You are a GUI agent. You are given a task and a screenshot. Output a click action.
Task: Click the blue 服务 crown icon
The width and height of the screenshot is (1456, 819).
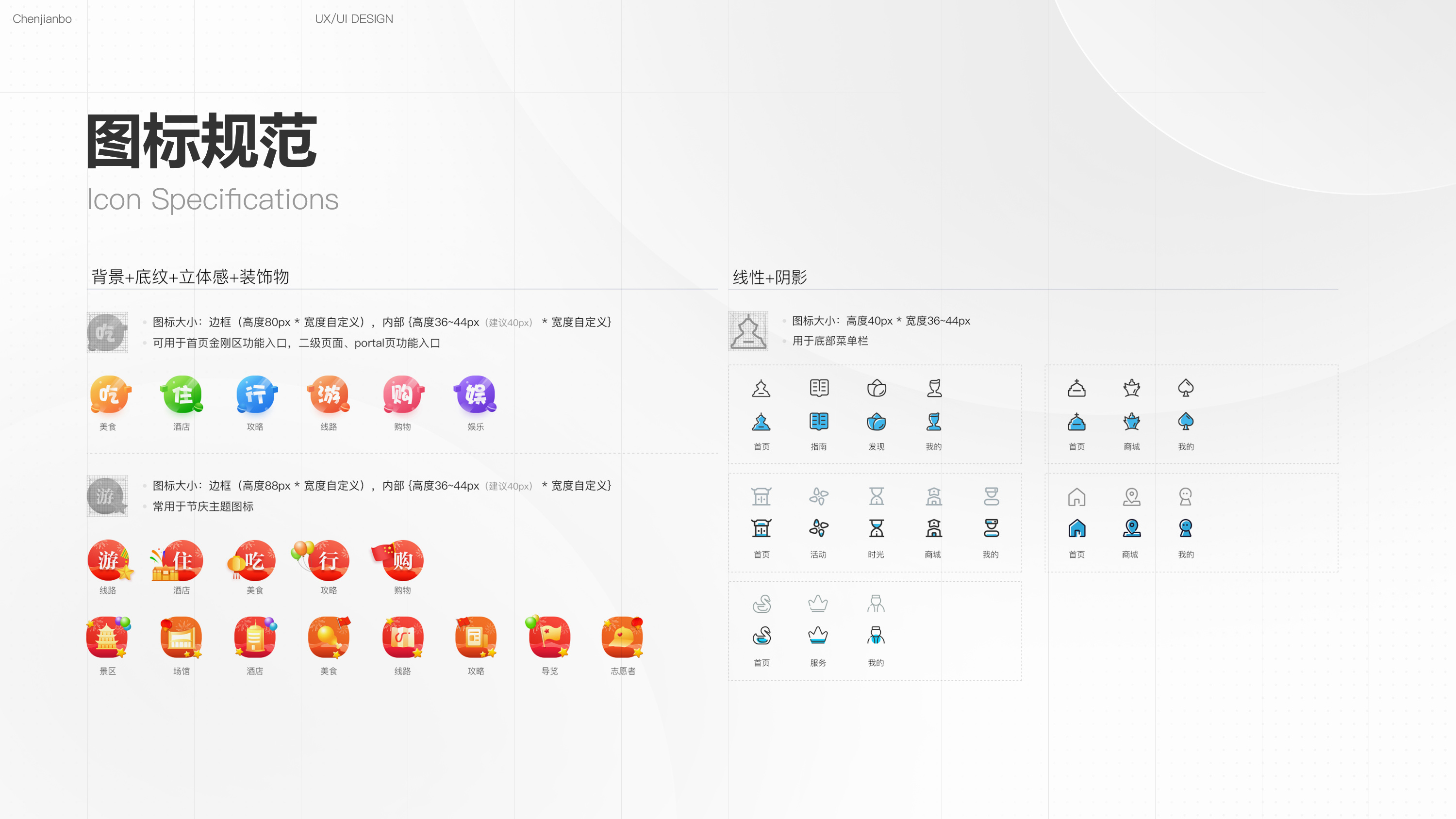818,636
